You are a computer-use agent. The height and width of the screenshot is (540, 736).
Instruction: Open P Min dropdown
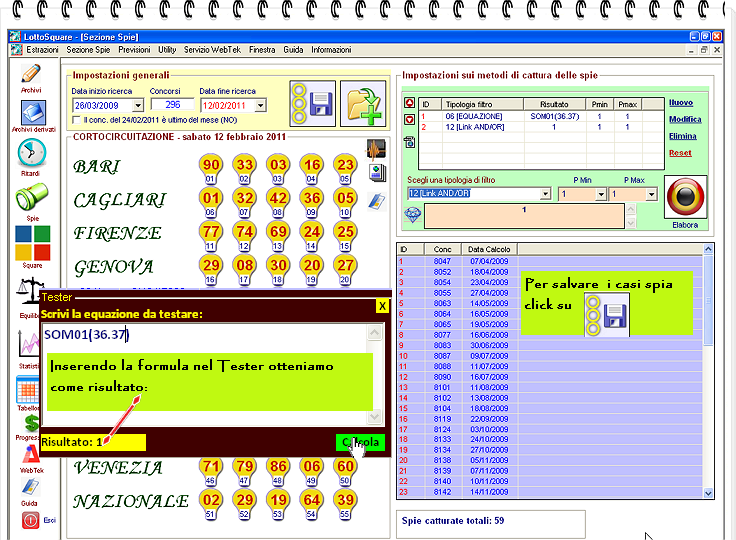601,194
